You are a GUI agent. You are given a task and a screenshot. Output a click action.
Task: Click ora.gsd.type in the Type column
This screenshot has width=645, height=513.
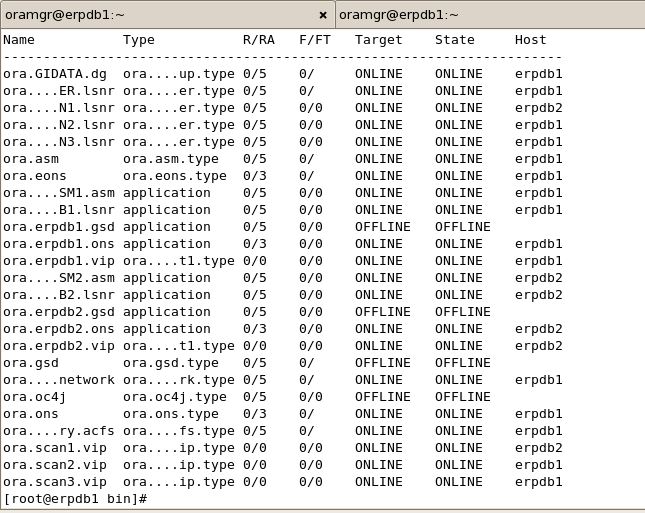[x=171, y=363]
